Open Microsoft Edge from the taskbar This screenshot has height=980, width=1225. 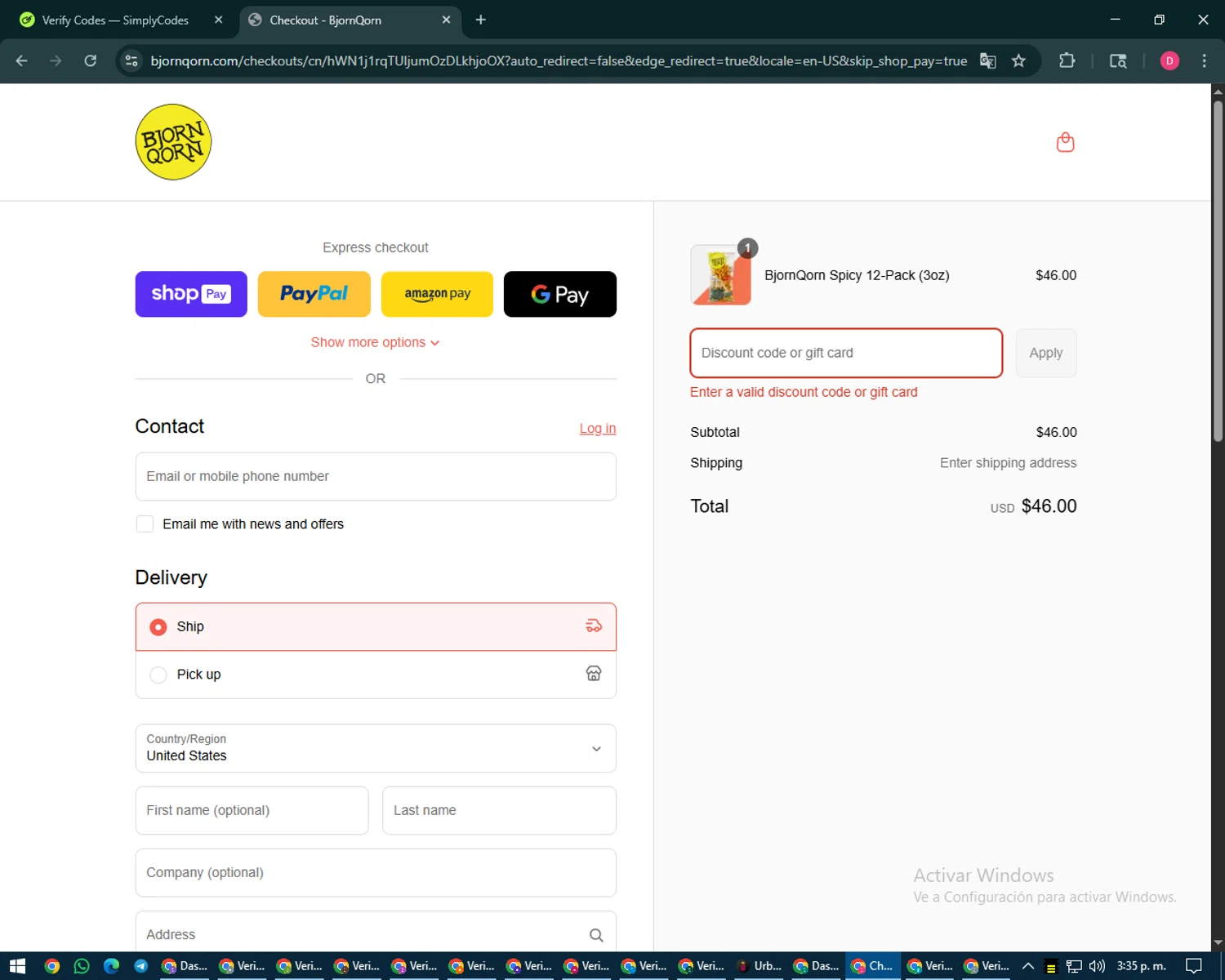click(x=112, y=966)
